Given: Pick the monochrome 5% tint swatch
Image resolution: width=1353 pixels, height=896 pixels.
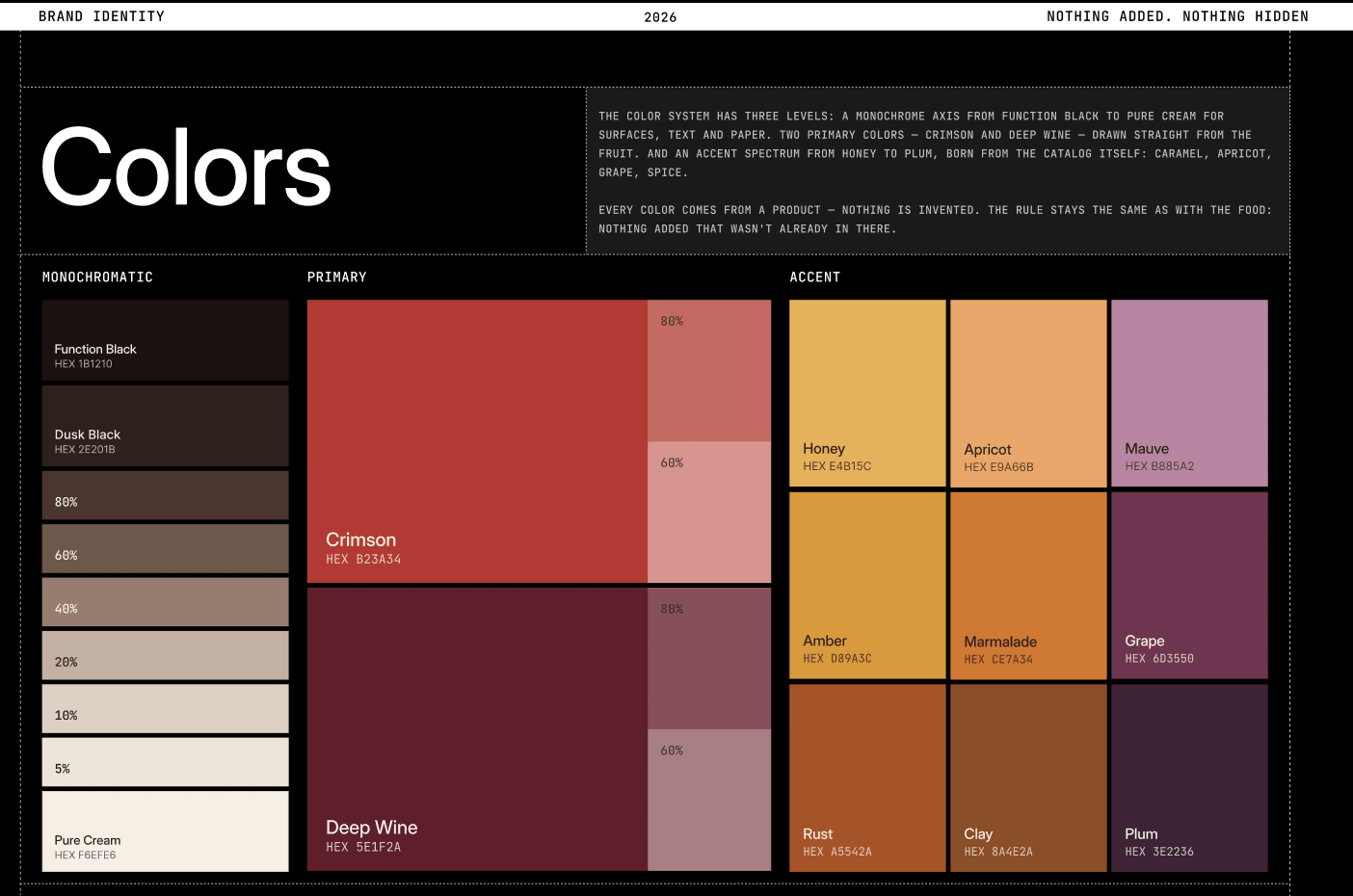Looking at the screenshot, I should click(x=165, y=762).
